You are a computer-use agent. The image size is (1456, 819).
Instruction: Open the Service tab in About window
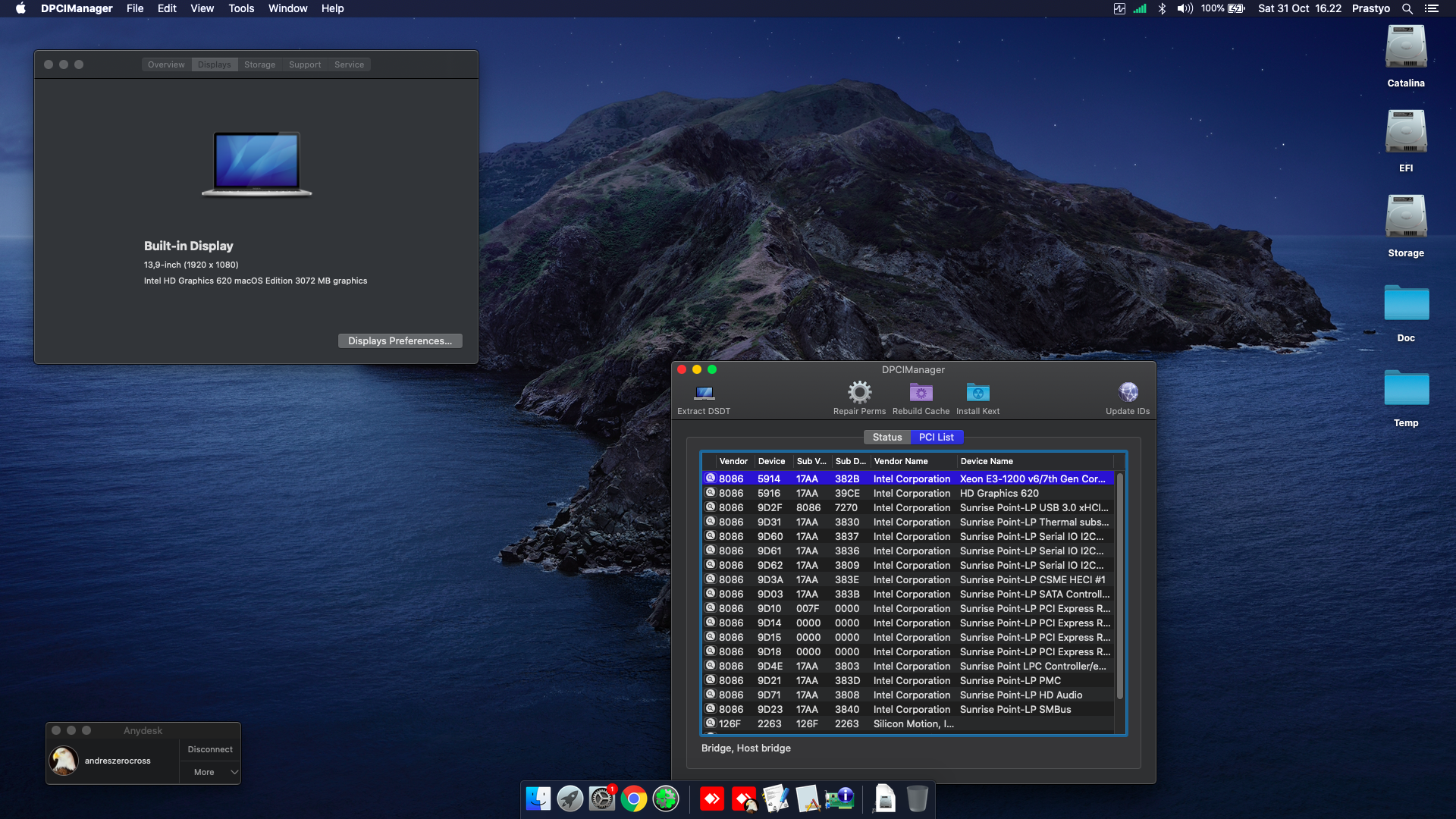pyautogui.click(x=349, y=64)
